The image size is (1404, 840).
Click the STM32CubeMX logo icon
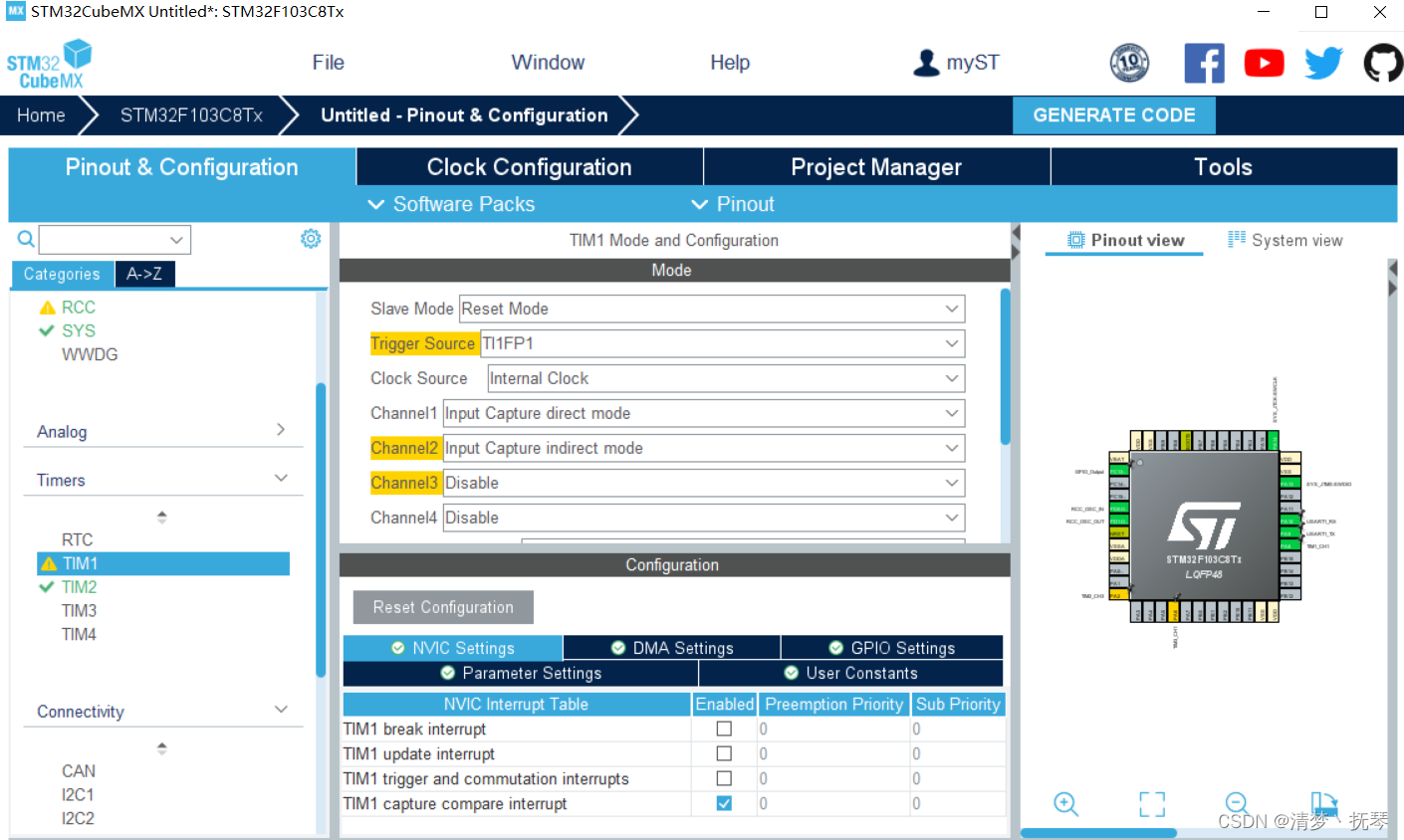(49, 64)
